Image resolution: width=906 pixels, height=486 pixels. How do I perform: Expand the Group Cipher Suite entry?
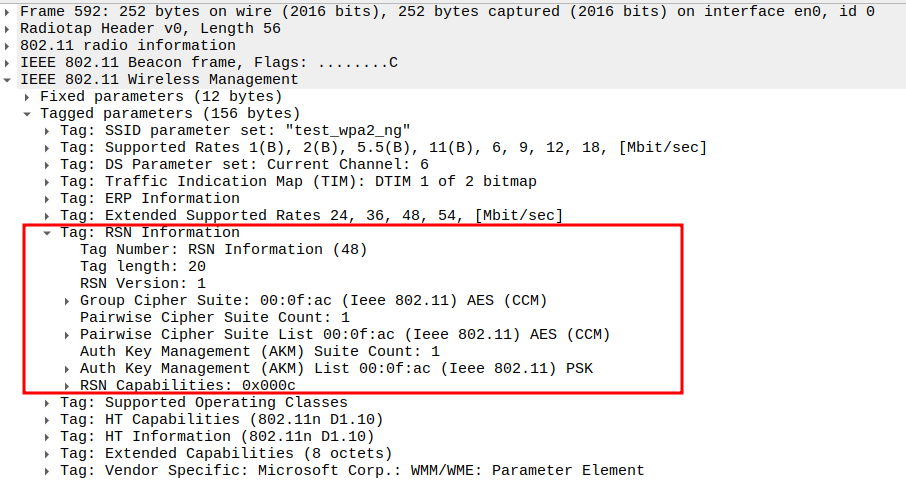pyautogui.click(x=68, y=300)
